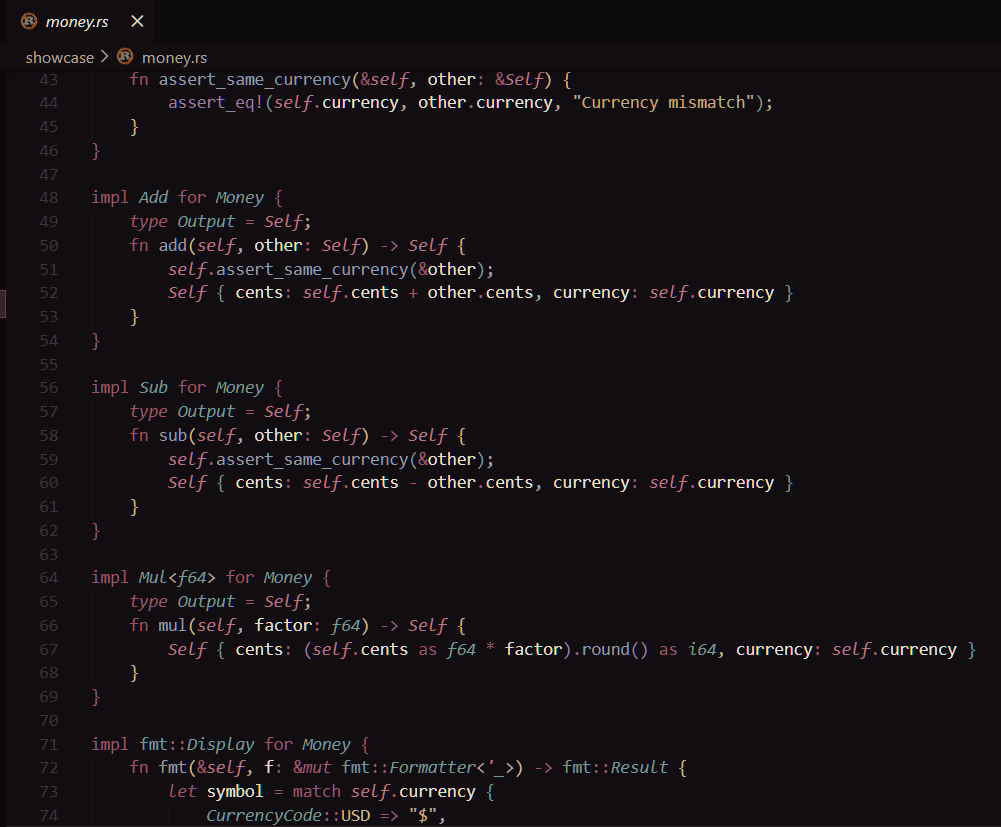Click closing brace on line 46
The image size is (1001, 827).
tap(96, 151)
